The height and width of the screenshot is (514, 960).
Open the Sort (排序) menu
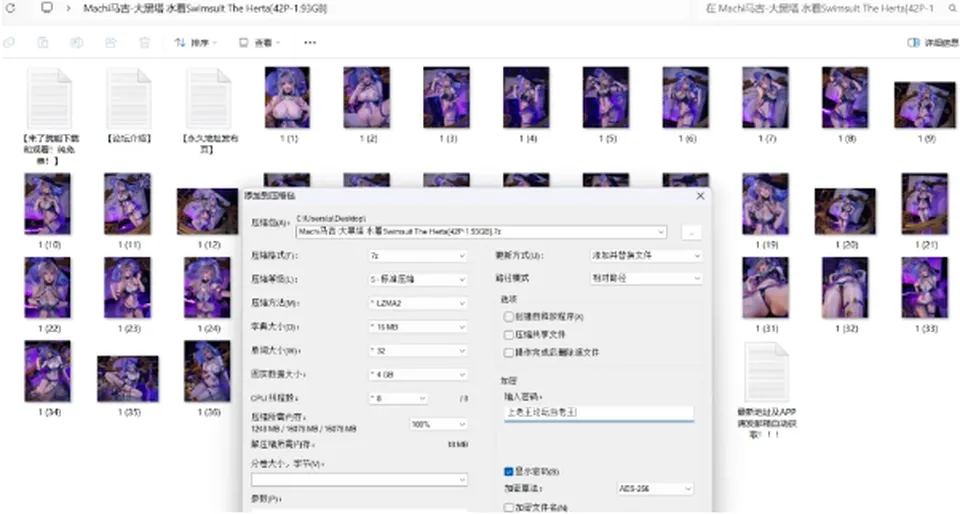click(195, 43)
